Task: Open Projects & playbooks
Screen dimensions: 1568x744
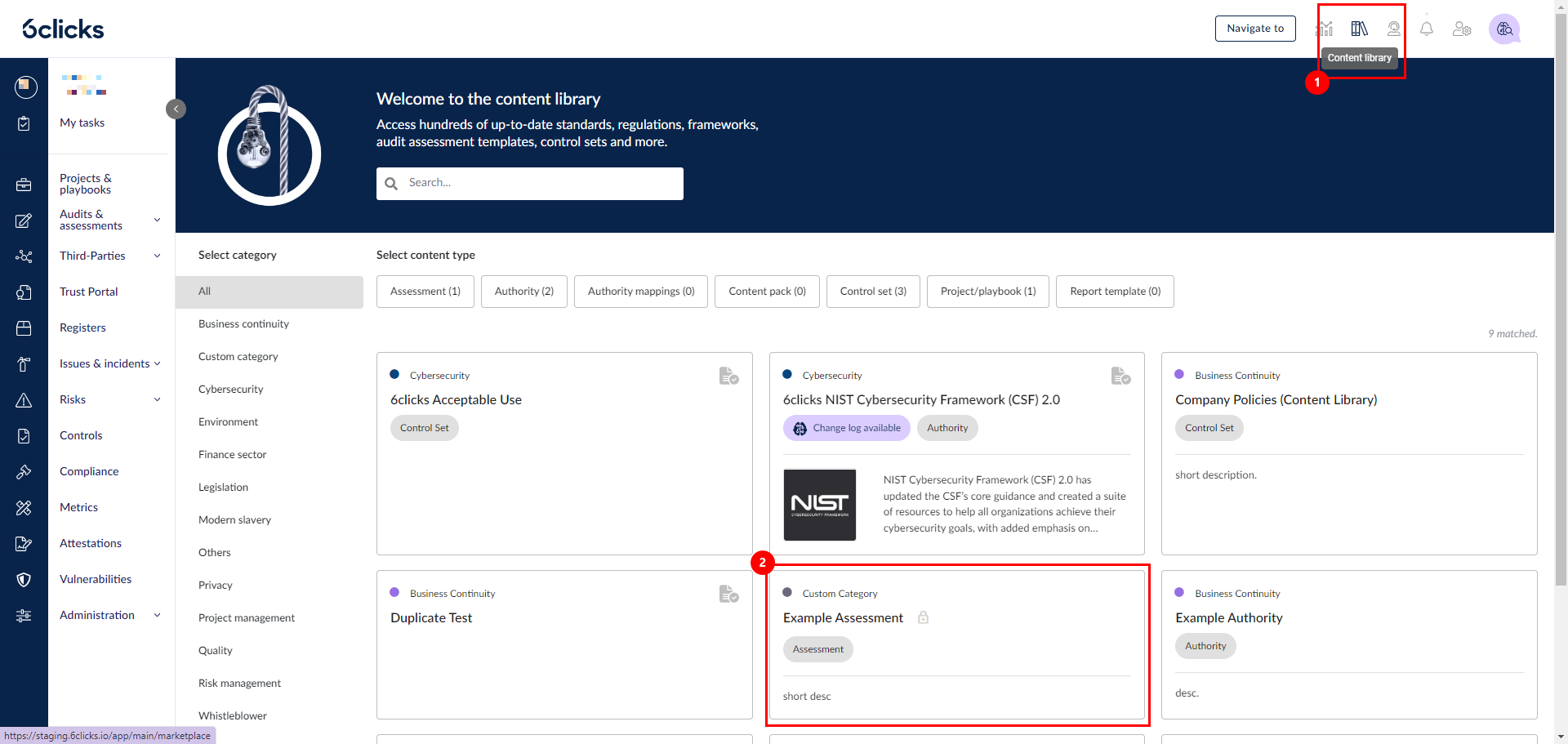Action: pyautogui.click(x=86, y=184)
